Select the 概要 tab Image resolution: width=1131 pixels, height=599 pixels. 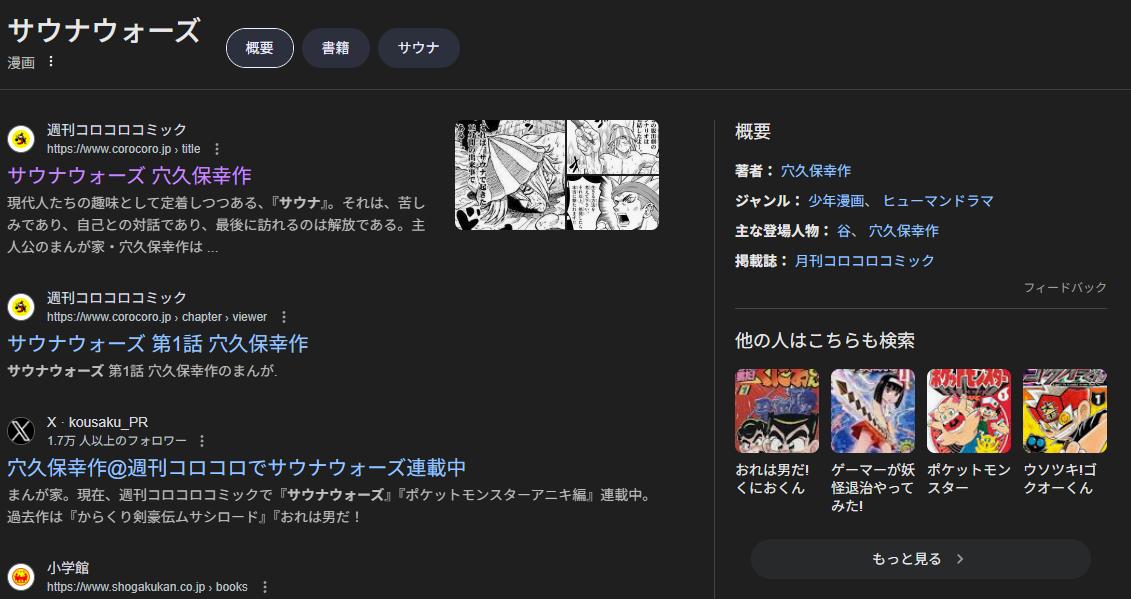pos(260,48)
